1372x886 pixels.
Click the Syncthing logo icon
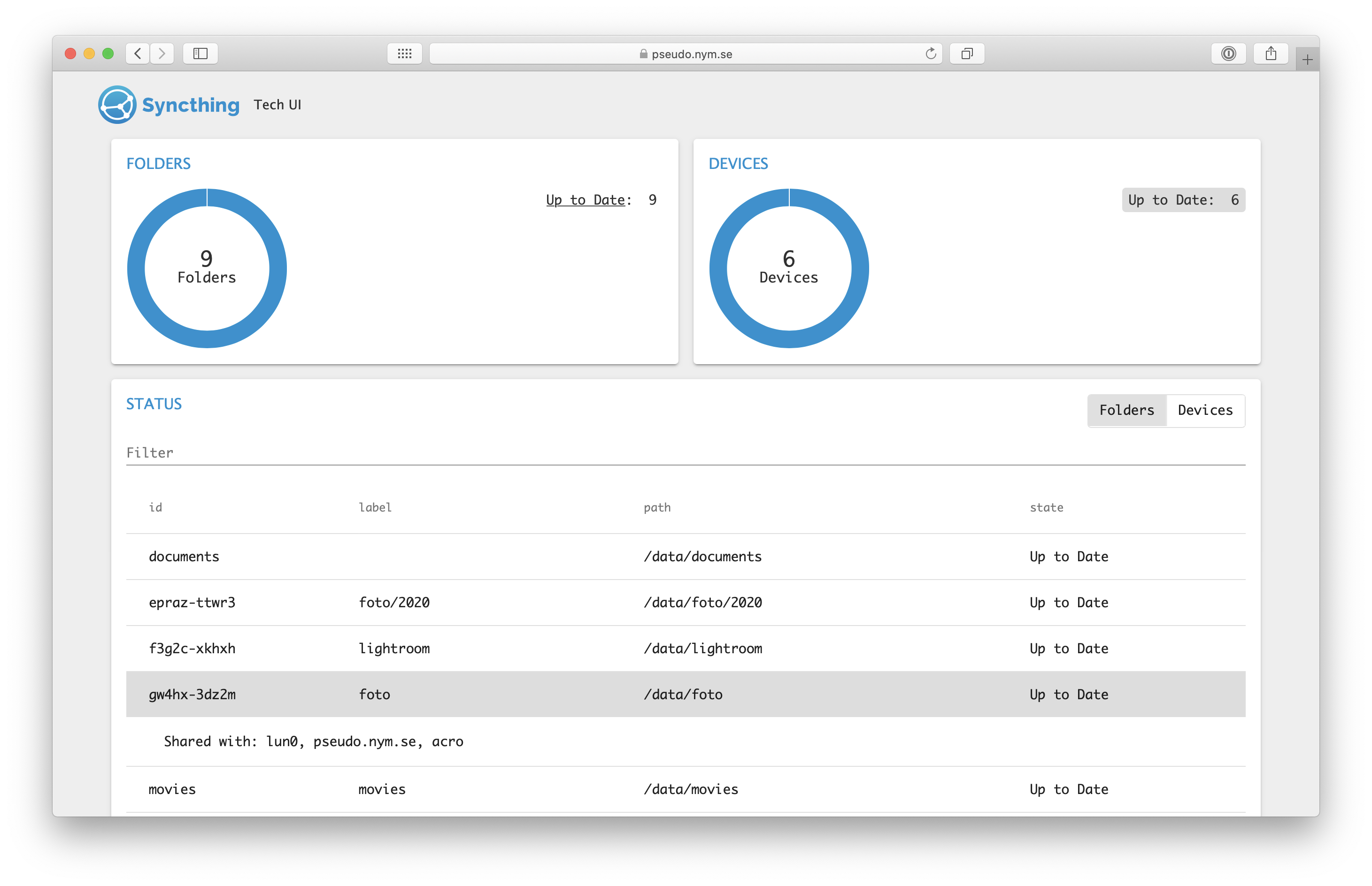117,105
